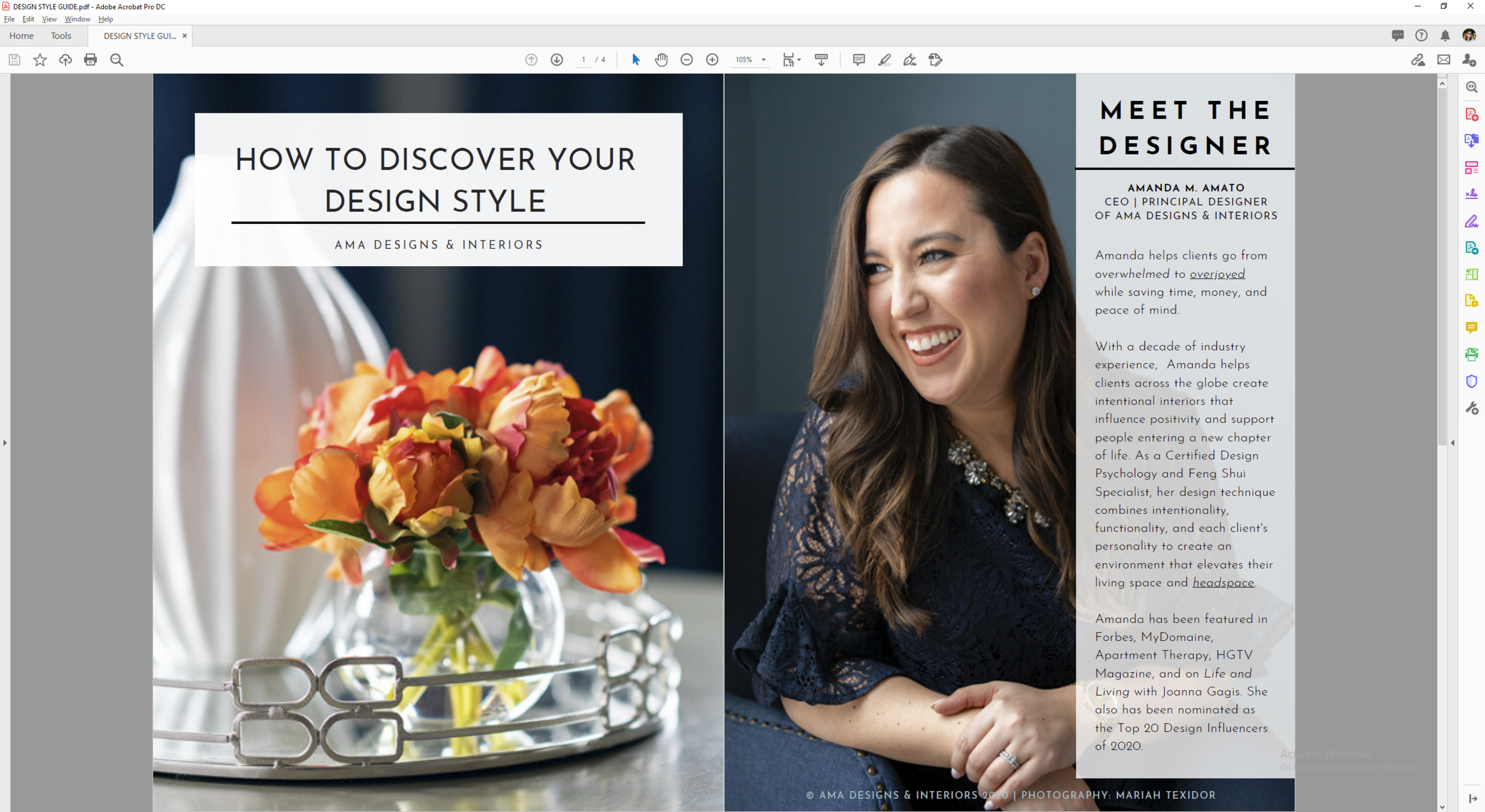Zoom in with the plus button
The image size is (1485, 812).
pyautogui.click(x=712, y=59)
